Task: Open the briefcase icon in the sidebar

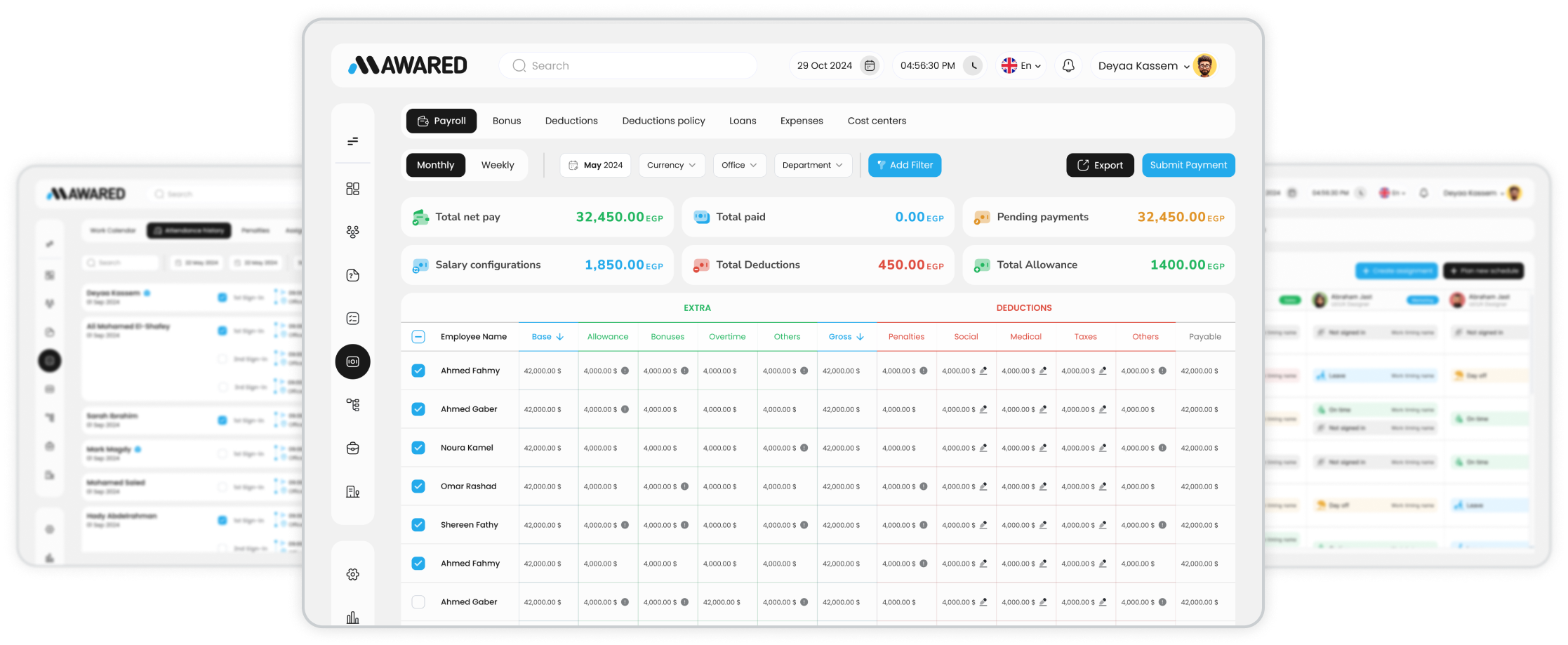Action: point(352,448)
